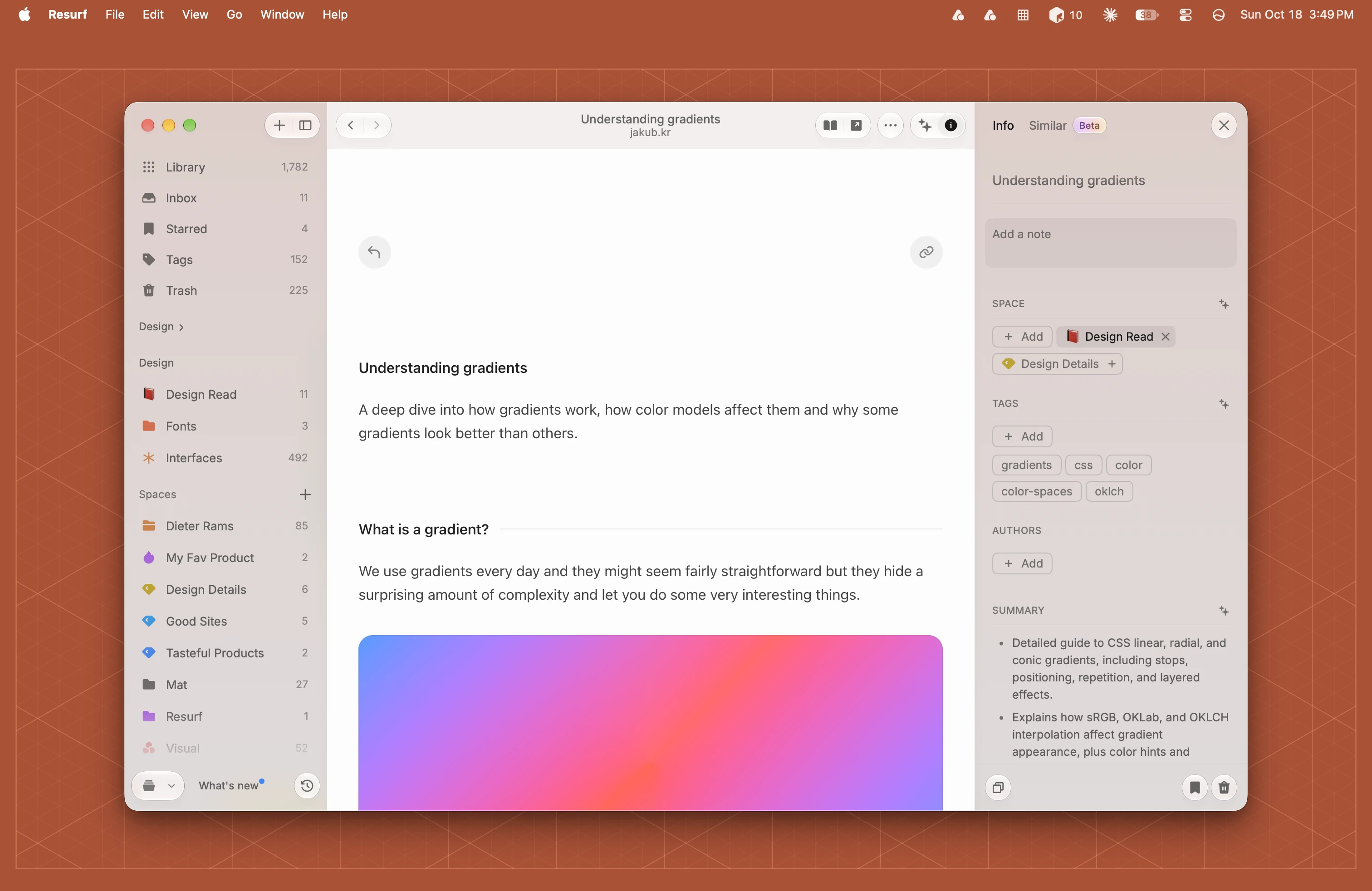The width and height of the screenshot is (1372, 891).
Task: Open page in external browser icon
Action: 856,125
